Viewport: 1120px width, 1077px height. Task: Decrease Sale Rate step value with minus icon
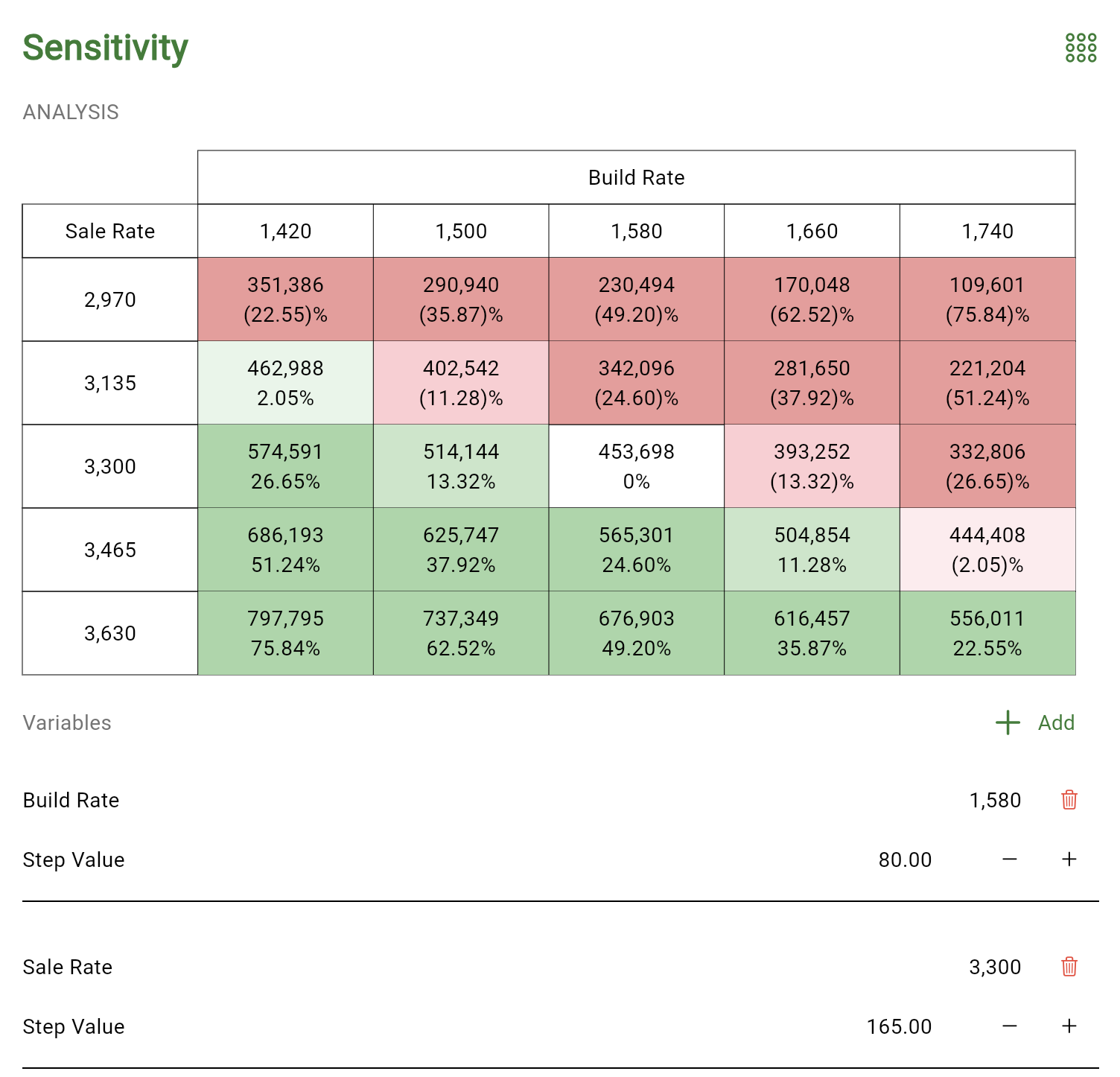click(x=1009, y=1026)
